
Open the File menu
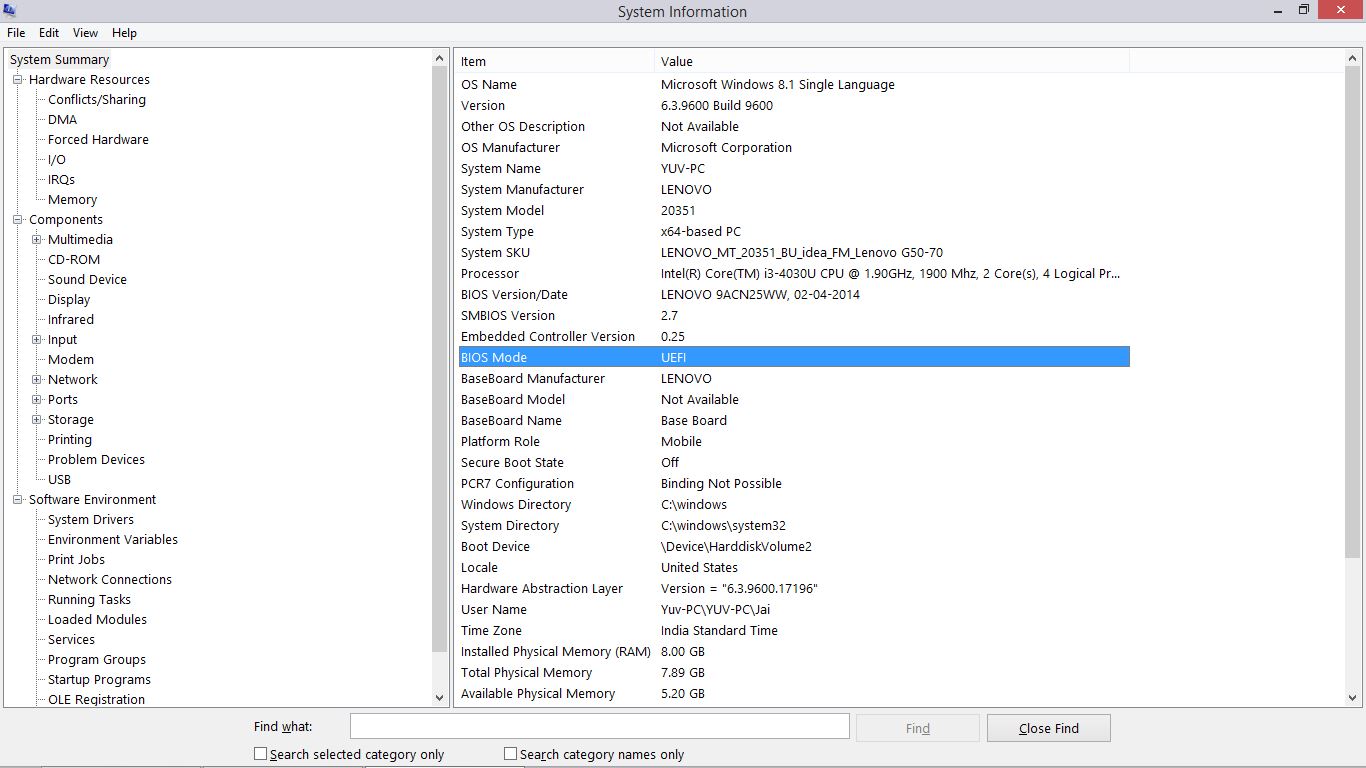16,33
